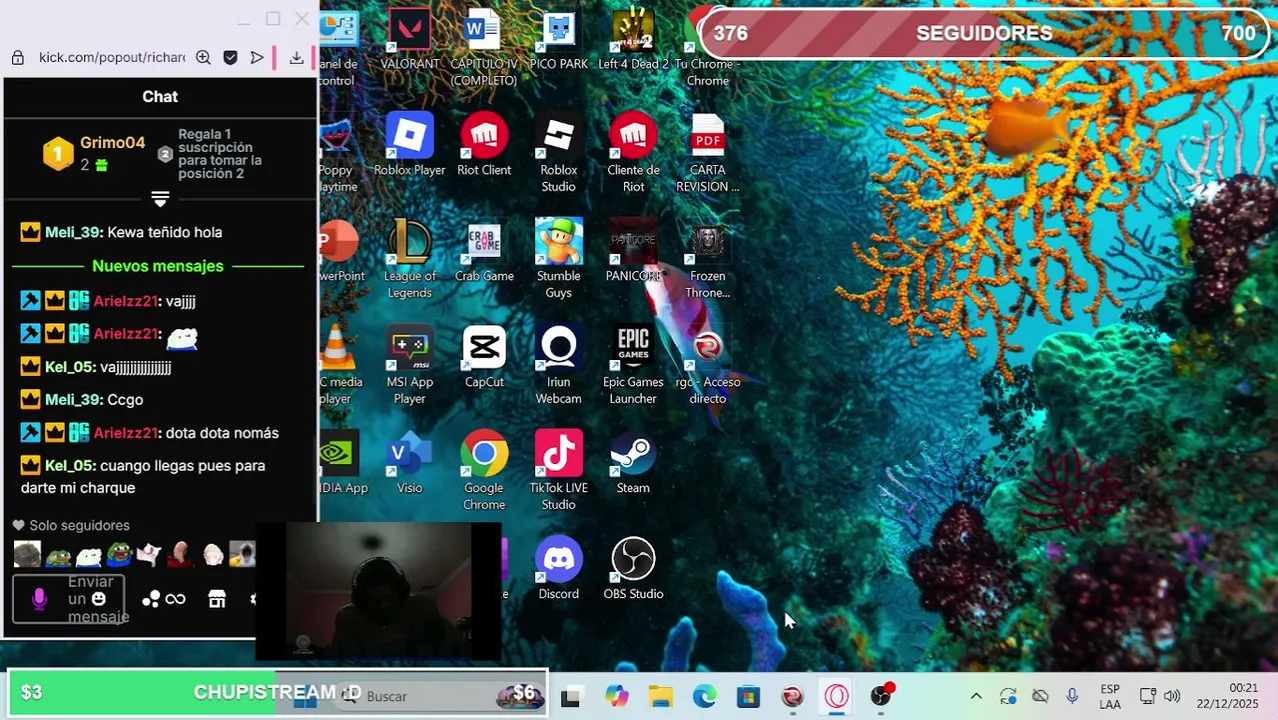Click the infinity icon in chat bar
Viewport: 1278px width, 720px height.
(175, 599)
